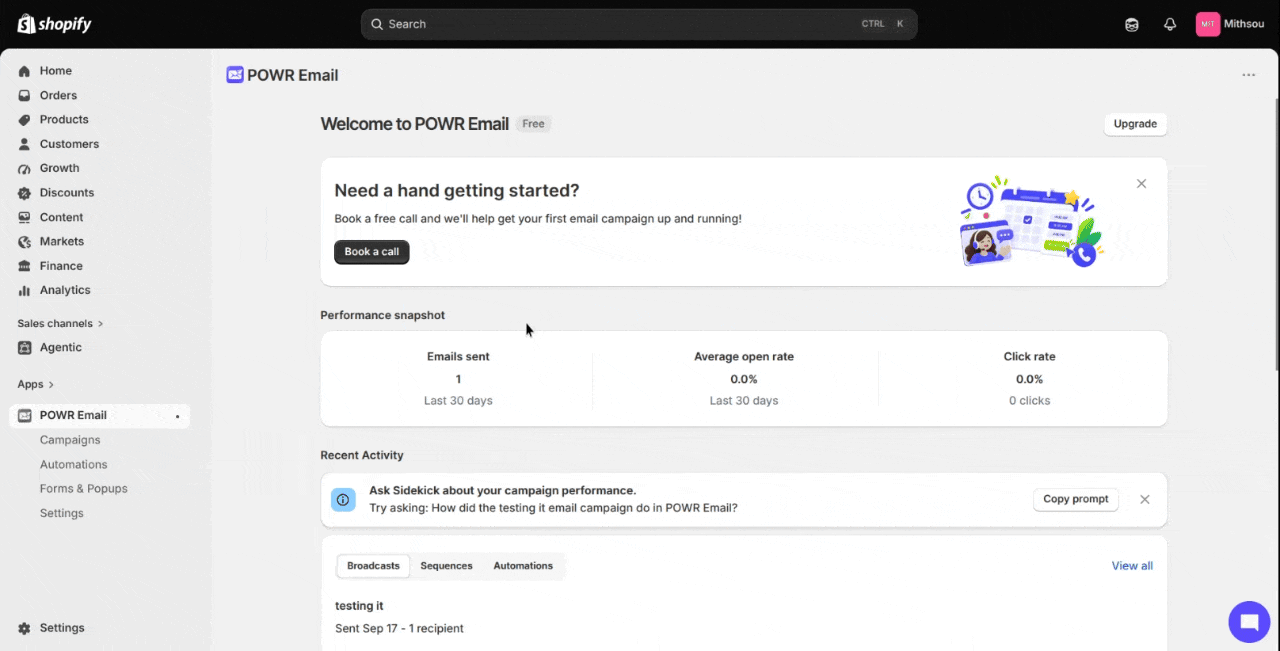The image size is (1280, 651).
Task: Click the Free plan badge
Action: [x=533, y=124]
